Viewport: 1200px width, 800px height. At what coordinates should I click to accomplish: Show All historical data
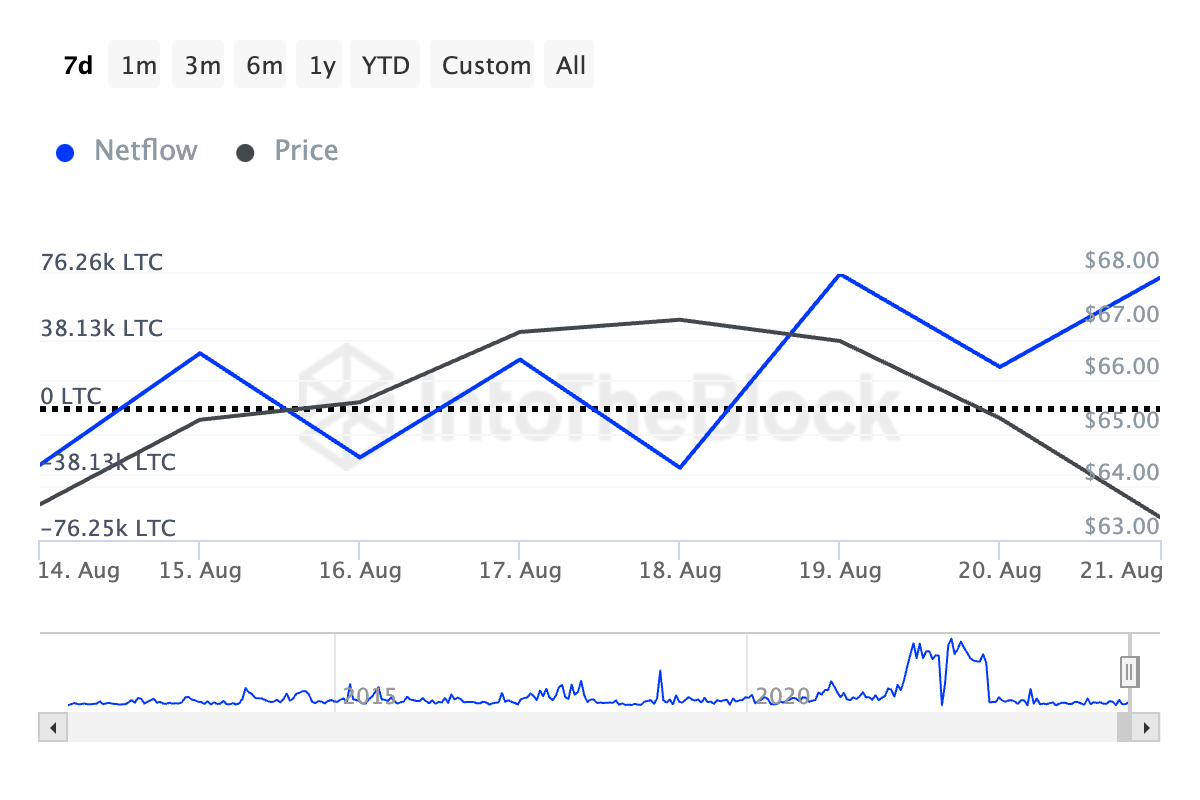coord(571,66)
